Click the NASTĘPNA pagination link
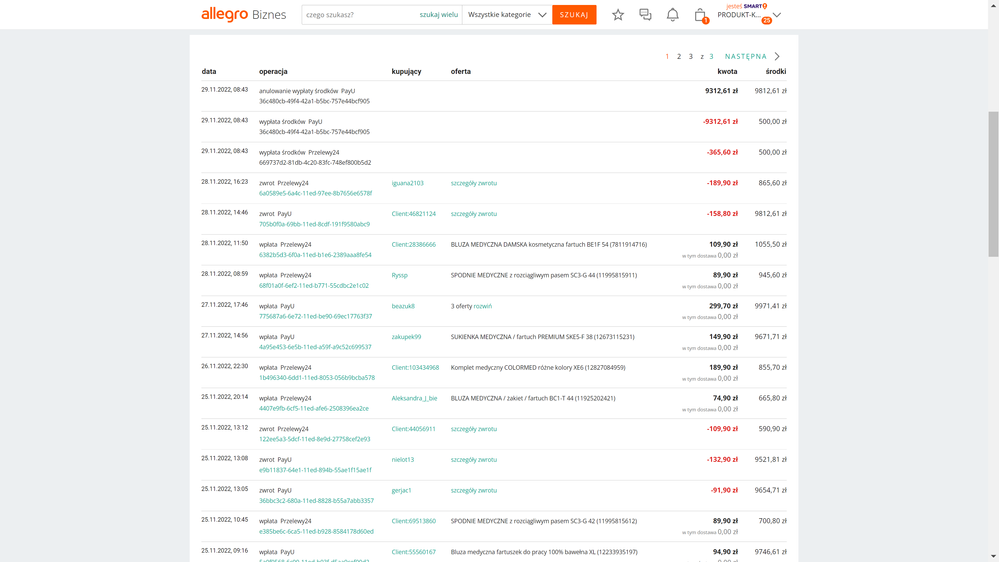The image size is (999, 562). [x=745, y=57]
